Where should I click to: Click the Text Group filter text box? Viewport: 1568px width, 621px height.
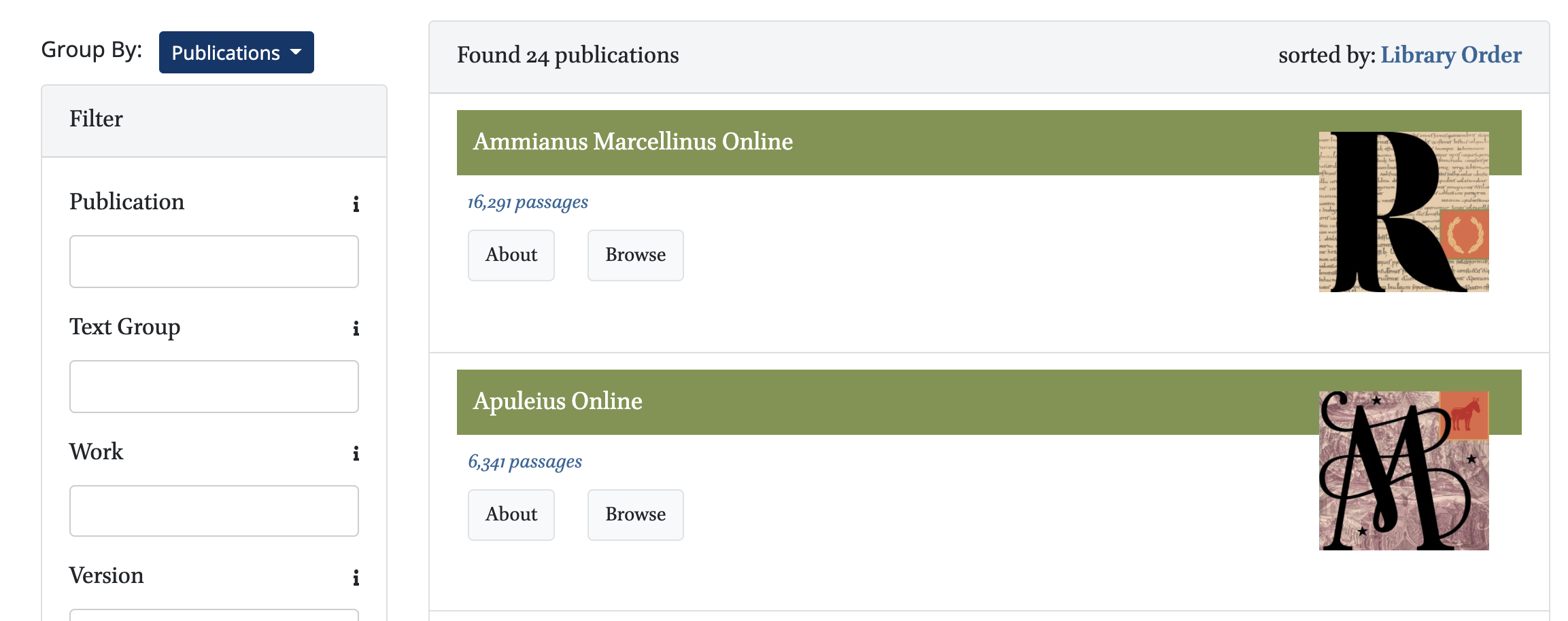pos(214,386)
